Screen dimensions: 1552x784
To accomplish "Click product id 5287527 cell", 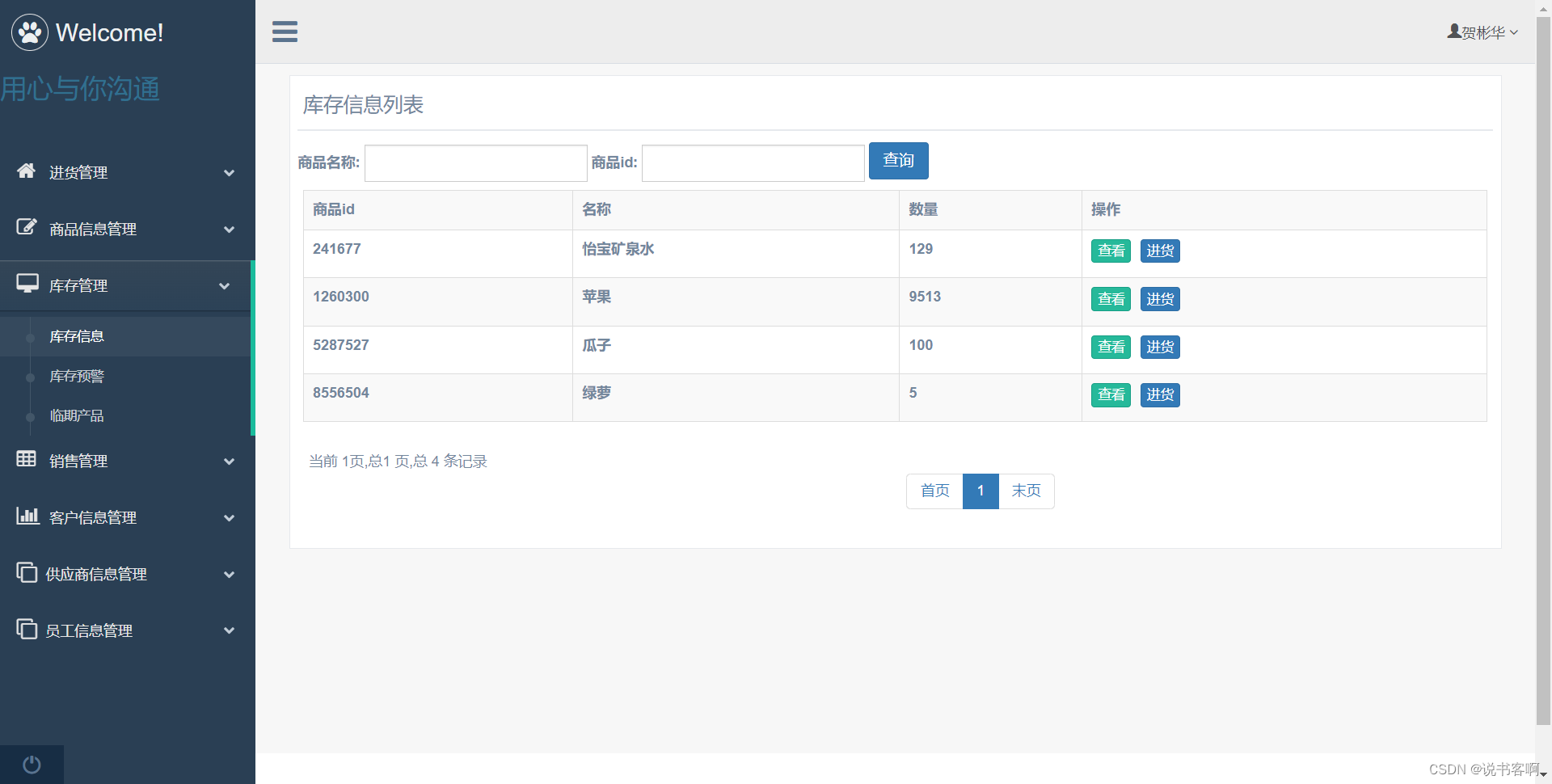I will click(x=438, y=350).
